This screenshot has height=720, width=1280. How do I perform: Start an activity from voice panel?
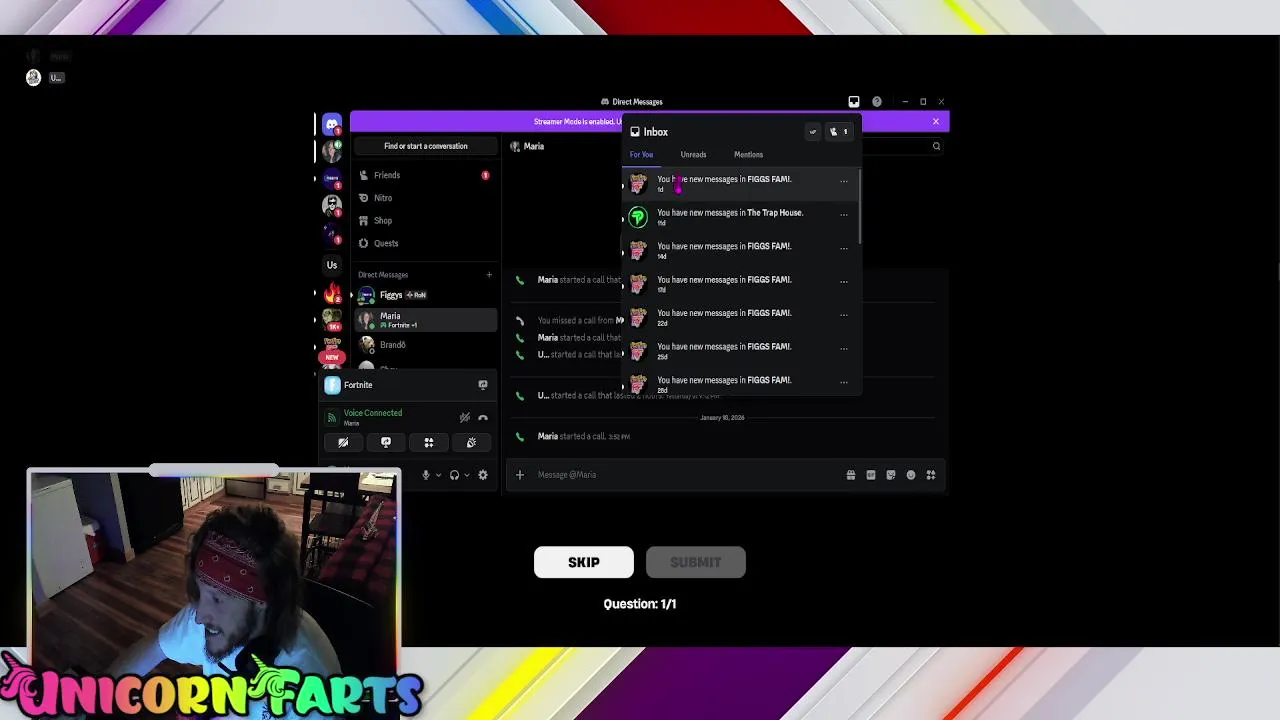tap(429, 442)
